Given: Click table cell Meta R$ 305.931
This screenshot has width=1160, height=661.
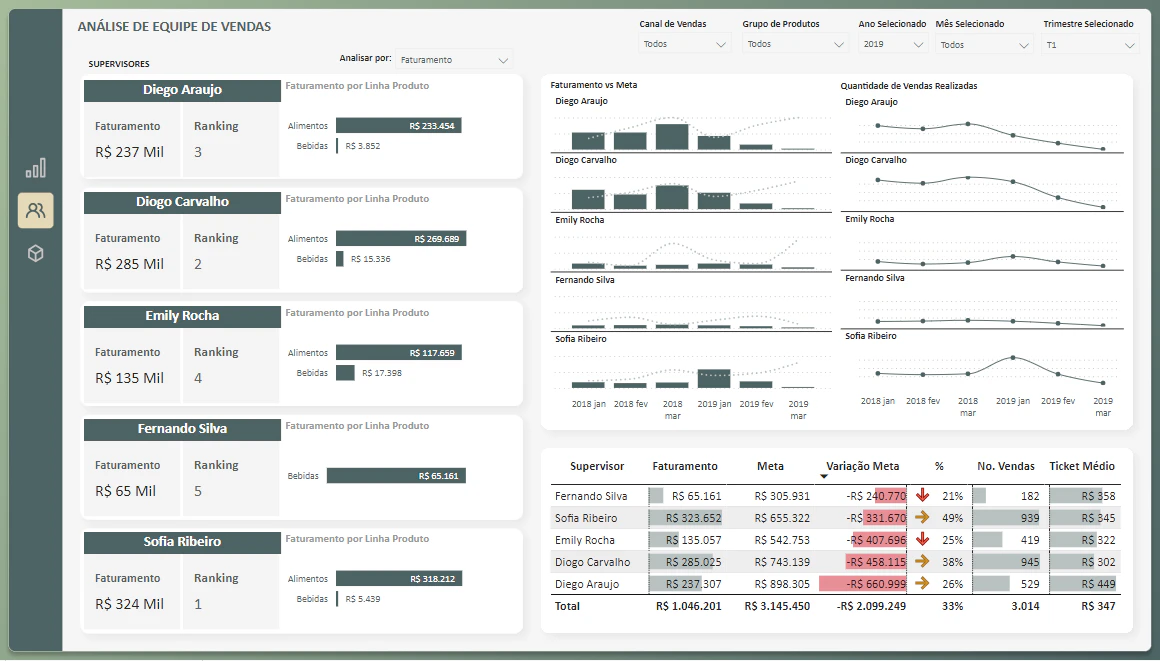Looking at the screenshot, I should [782, 496].
